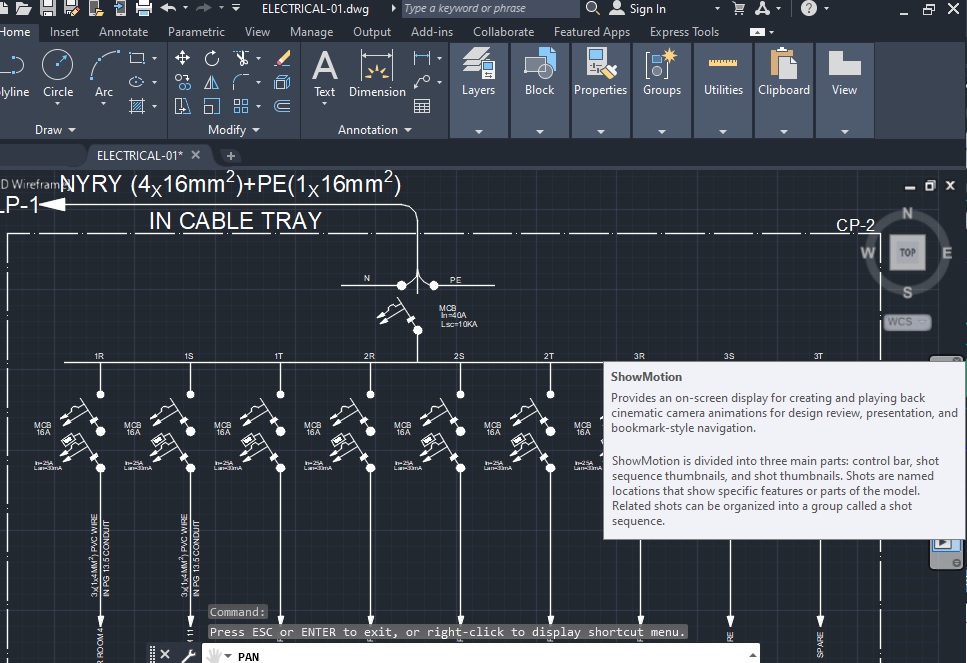
Task: Open the Circle options dropdown arrow
Action: [58, 104]
